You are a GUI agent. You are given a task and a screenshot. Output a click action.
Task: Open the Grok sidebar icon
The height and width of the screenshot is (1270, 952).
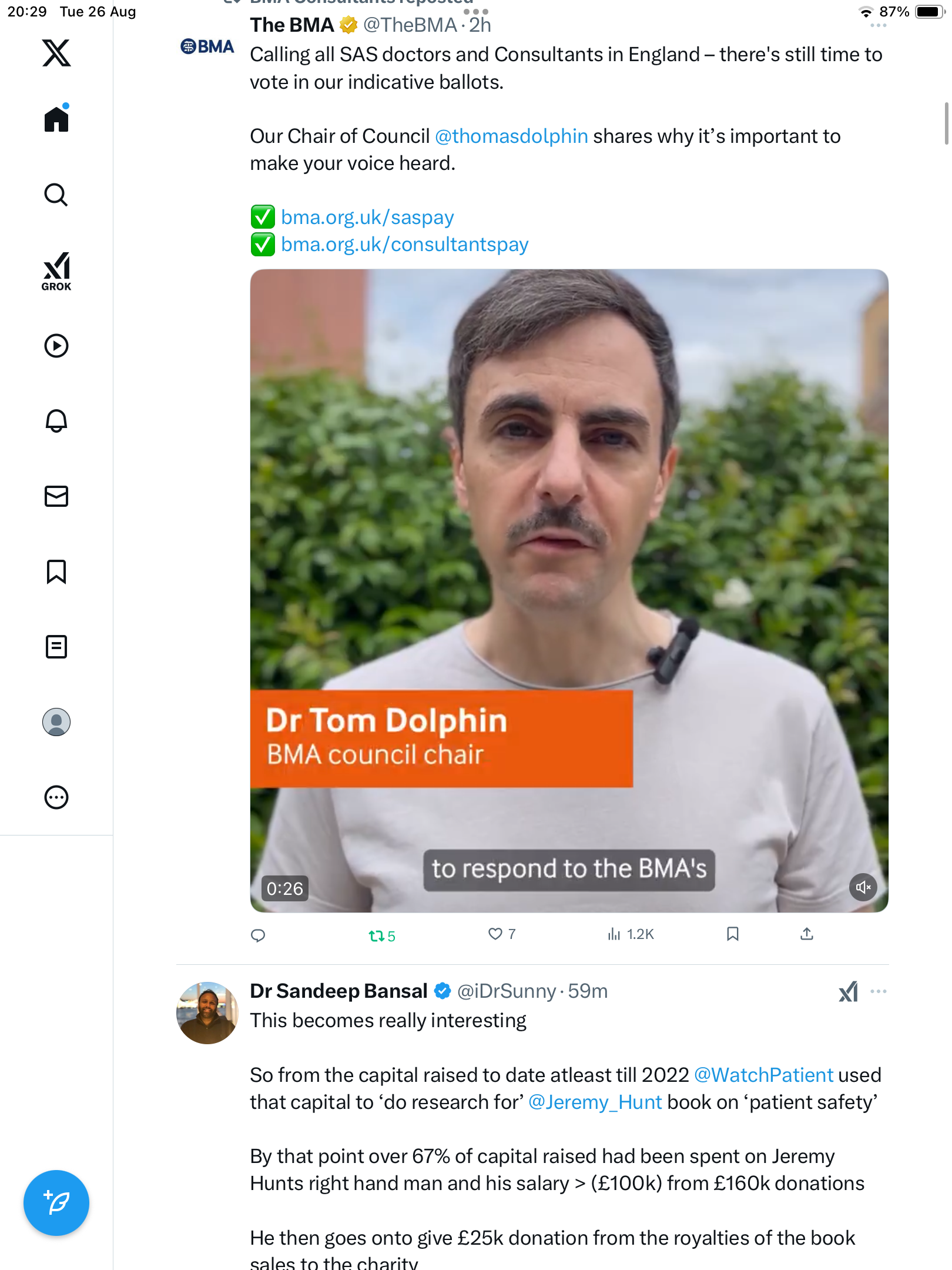pyautogui.click(x=56, y=271)
